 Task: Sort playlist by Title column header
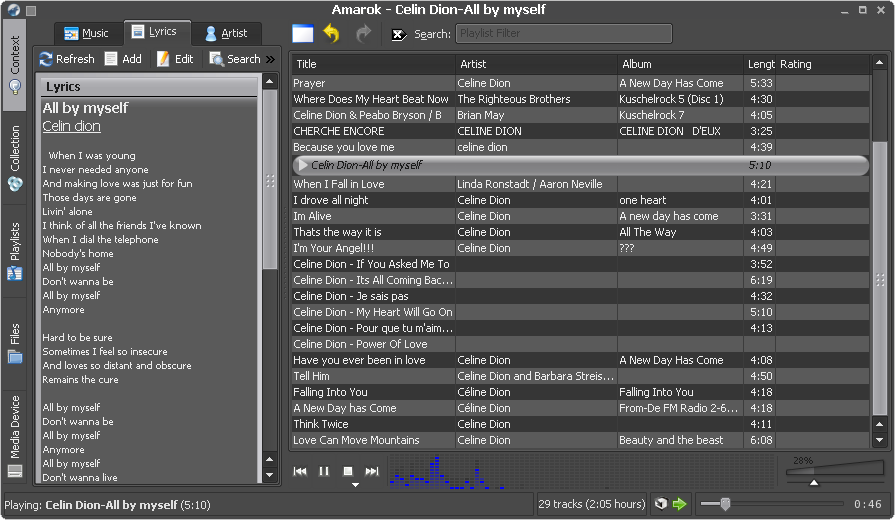[x=373, y=64]
